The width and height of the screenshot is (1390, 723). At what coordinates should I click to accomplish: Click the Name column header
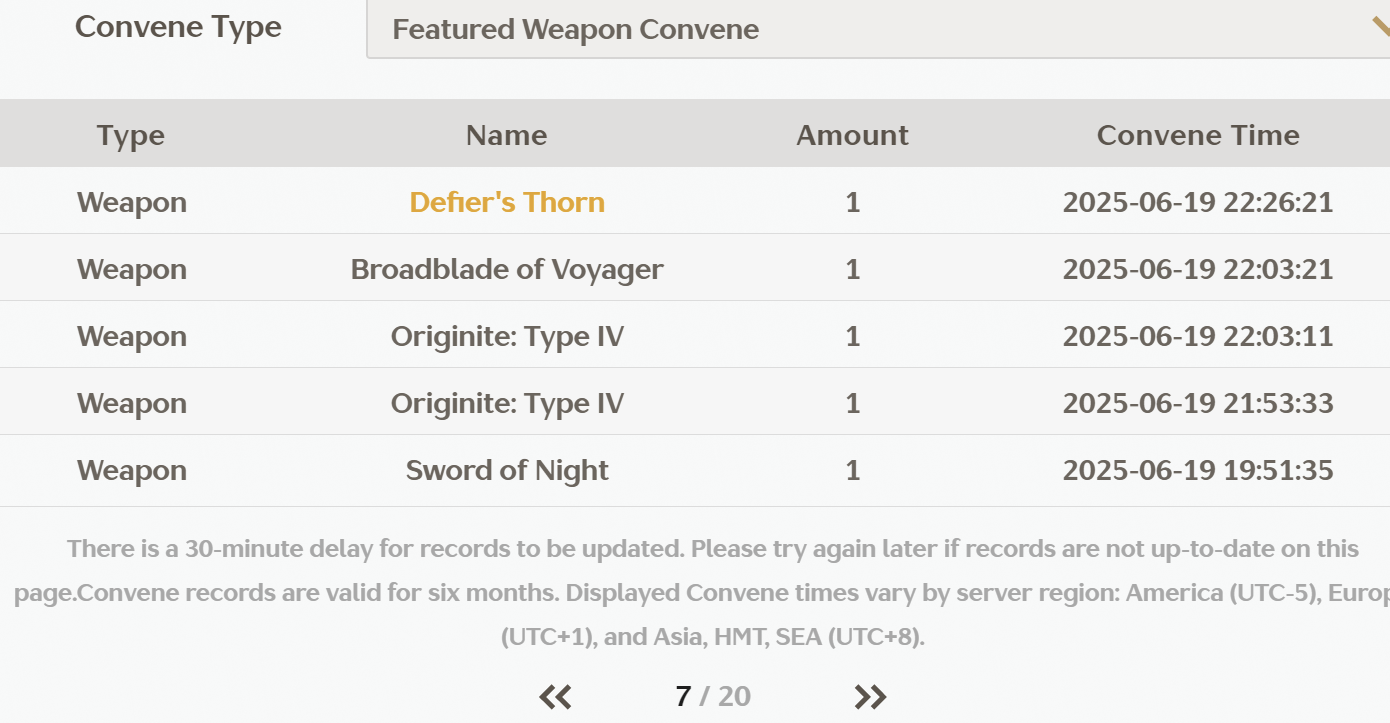[507, 135]
